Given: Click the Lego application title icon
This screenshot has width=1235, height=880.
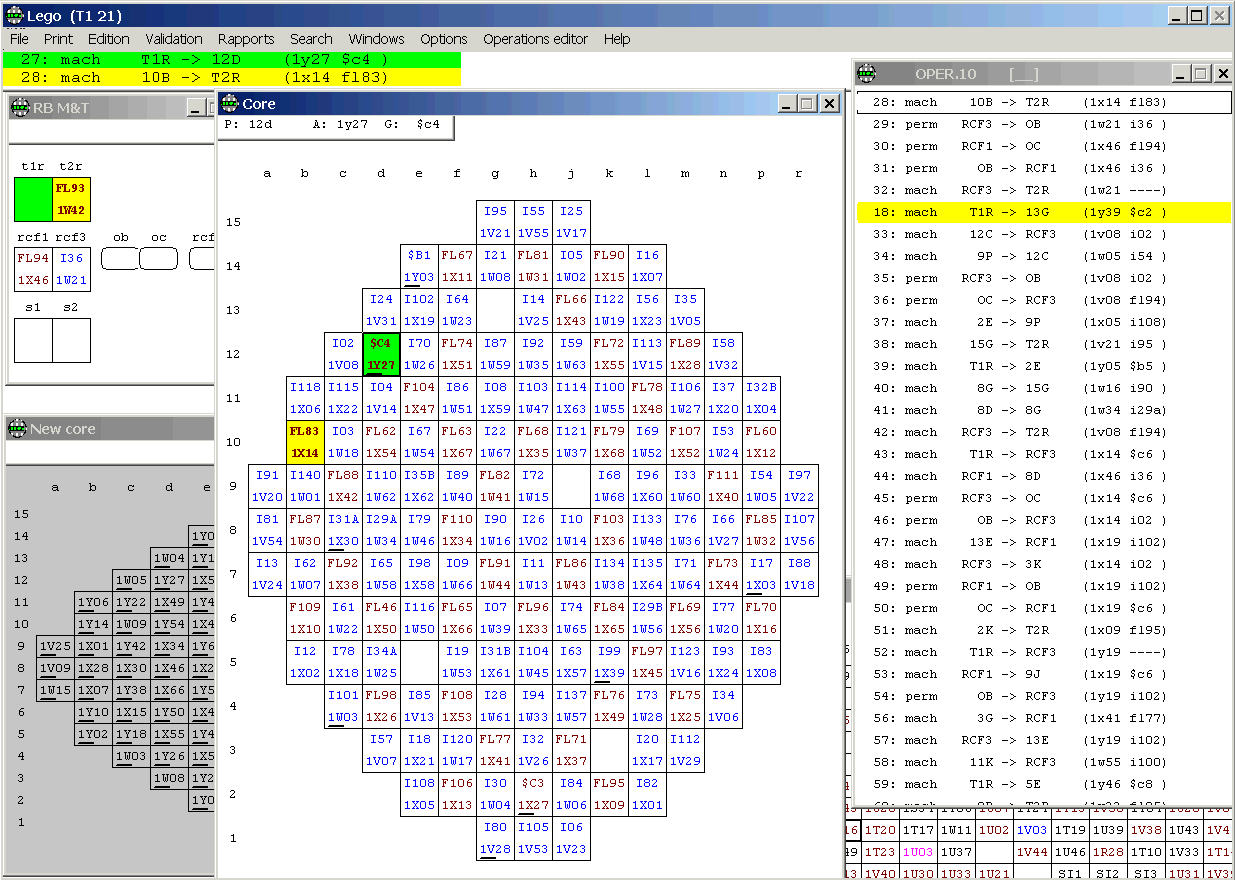Looking at the screenshot, I should tap(13, 15).
